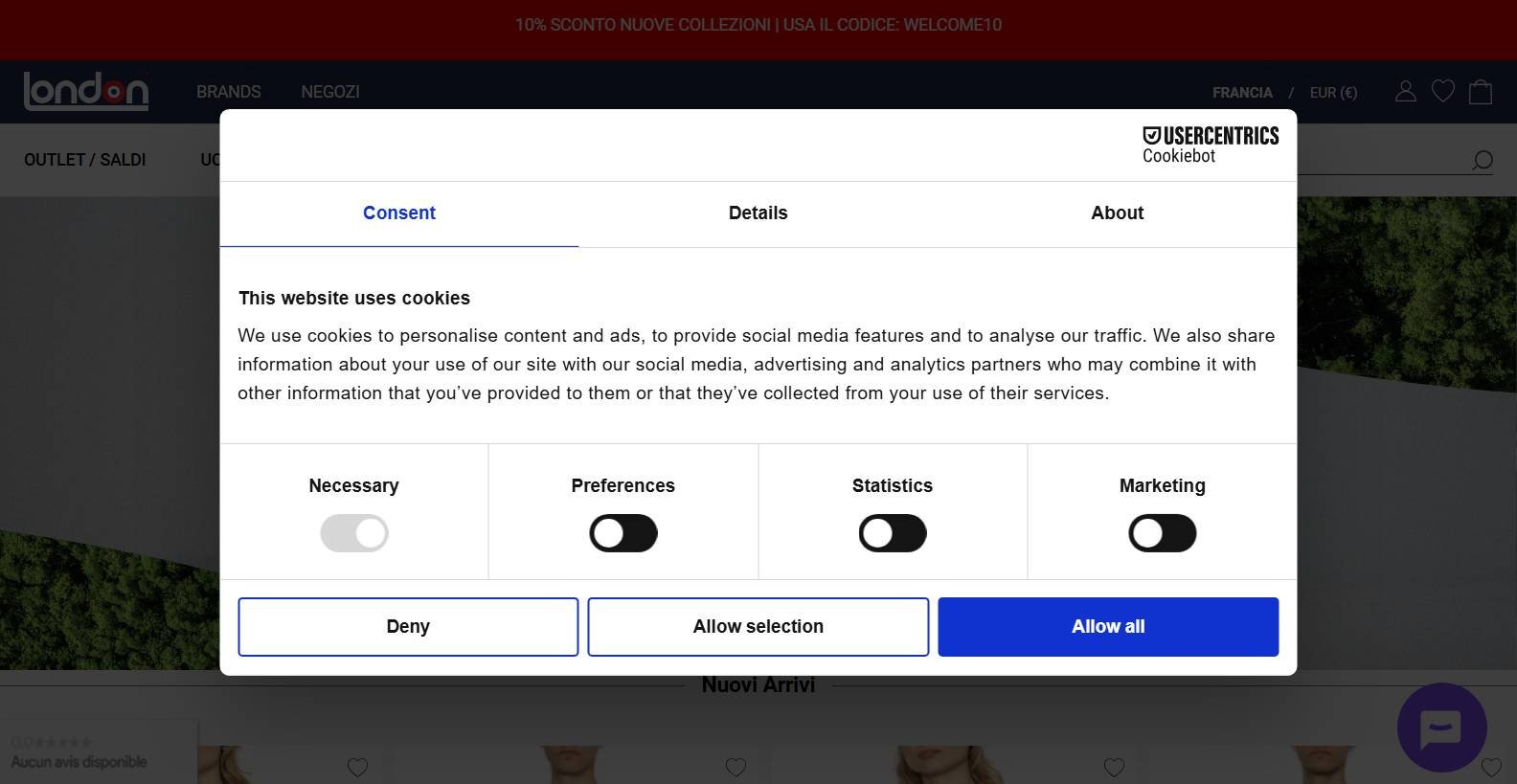Open the EUR (€) currency selector

point(1333,93)
